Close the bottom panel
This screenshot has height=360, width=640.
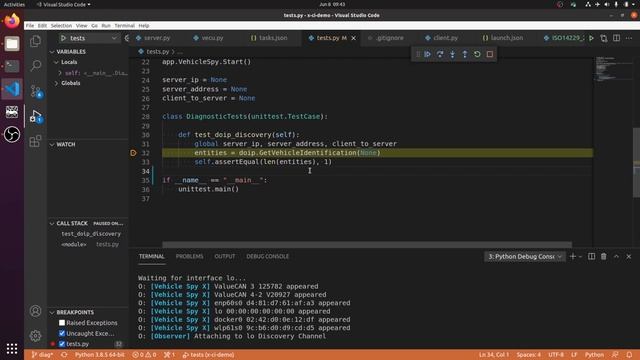(x=629, y=256)
